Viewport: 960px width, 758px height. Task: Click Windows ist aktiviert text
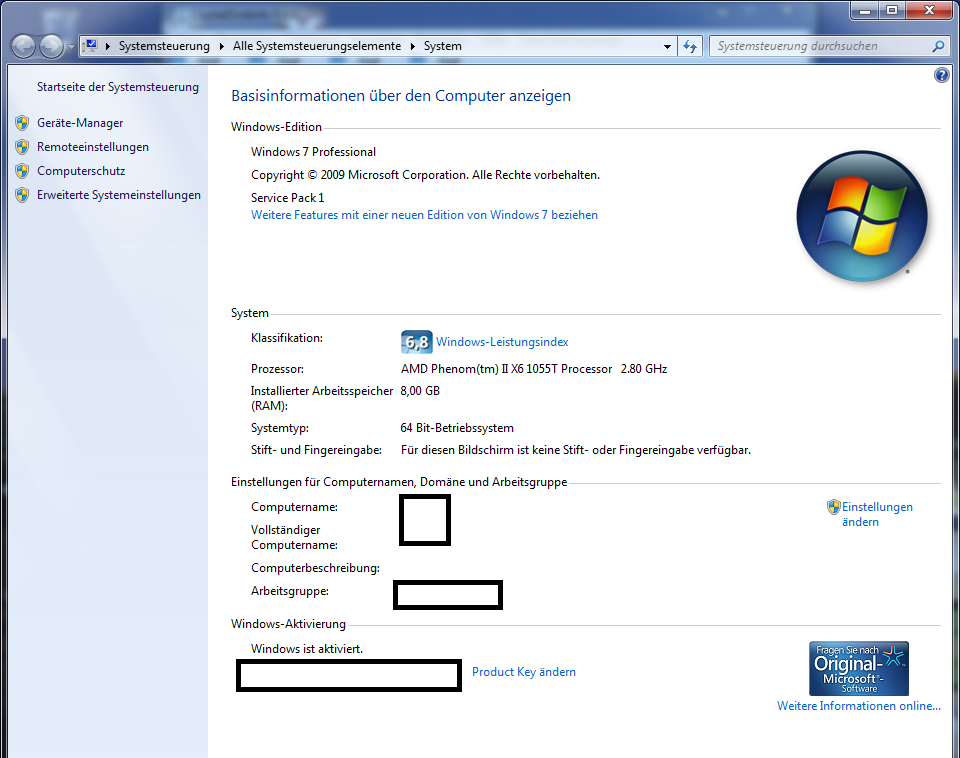click(x=307, y=649)
